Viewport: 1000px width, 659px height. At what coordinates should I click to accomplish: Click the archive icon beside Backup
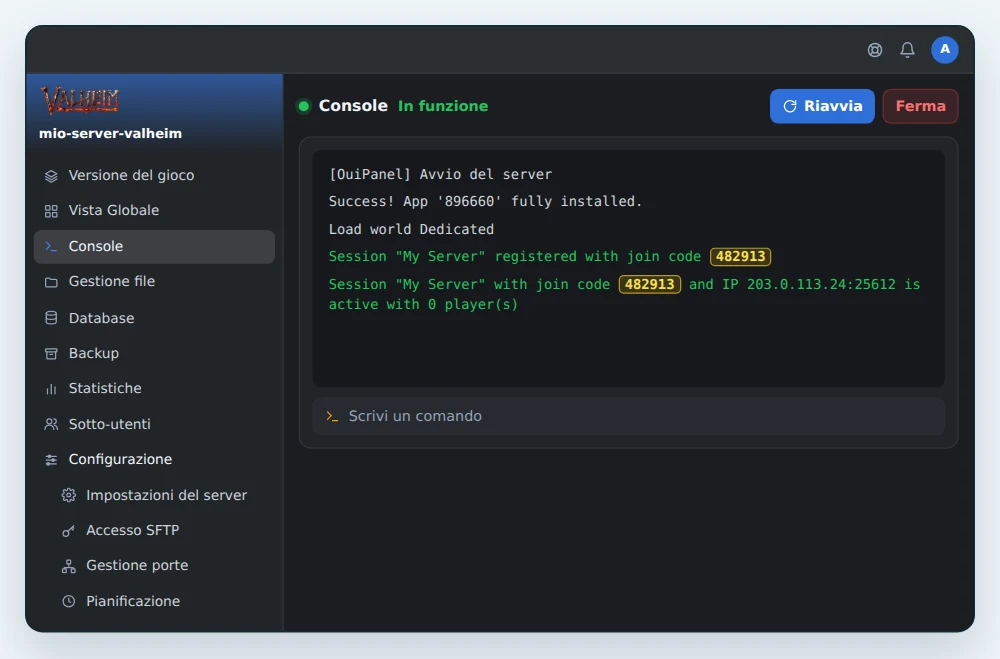pyautogui.click(x=51, y=353)
